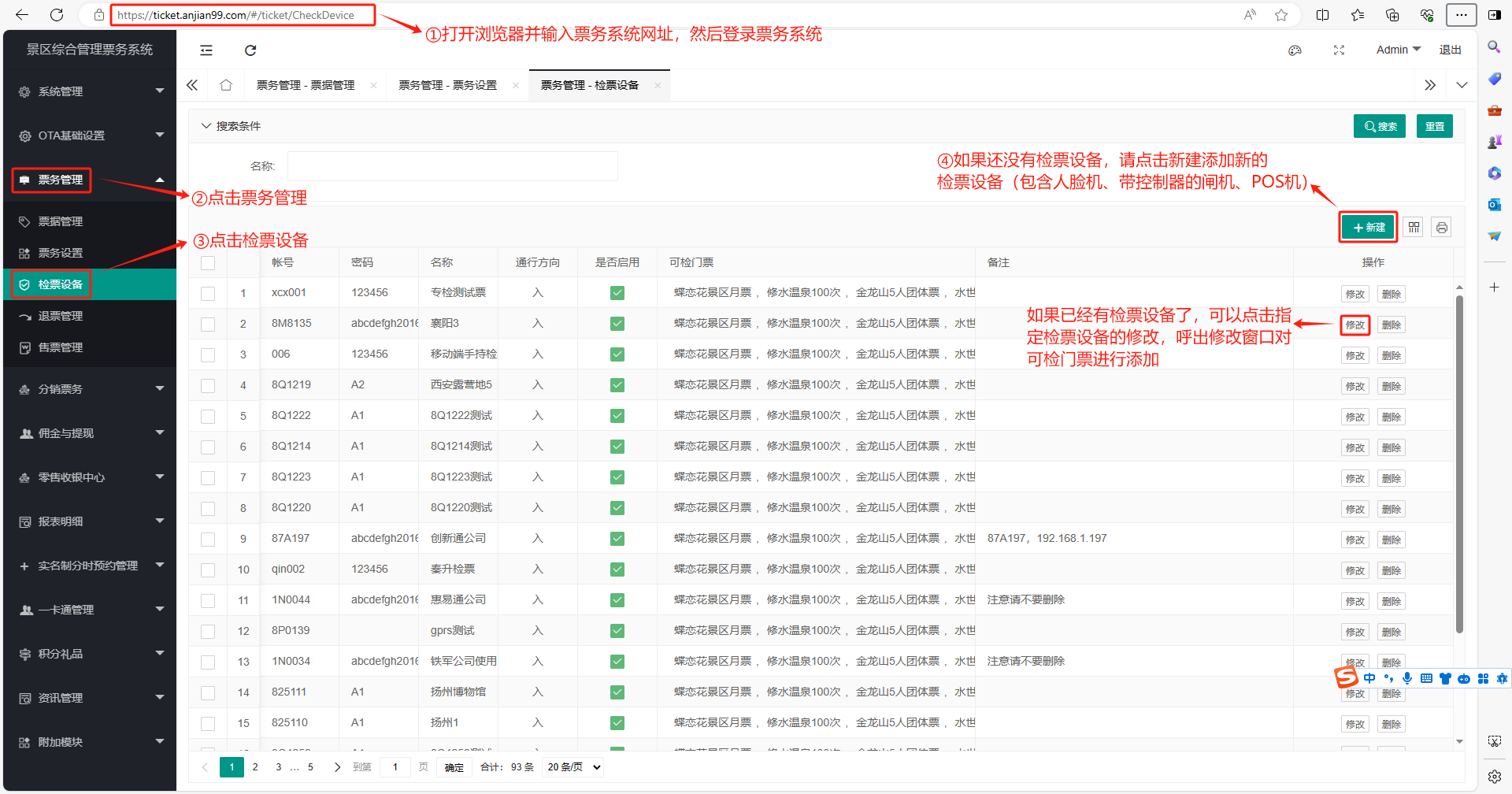The width and height of the screenshot is (1512, 794).
Task: Close the 票务管理 - 票务设置 tab
Action: [x=515, y=85]
